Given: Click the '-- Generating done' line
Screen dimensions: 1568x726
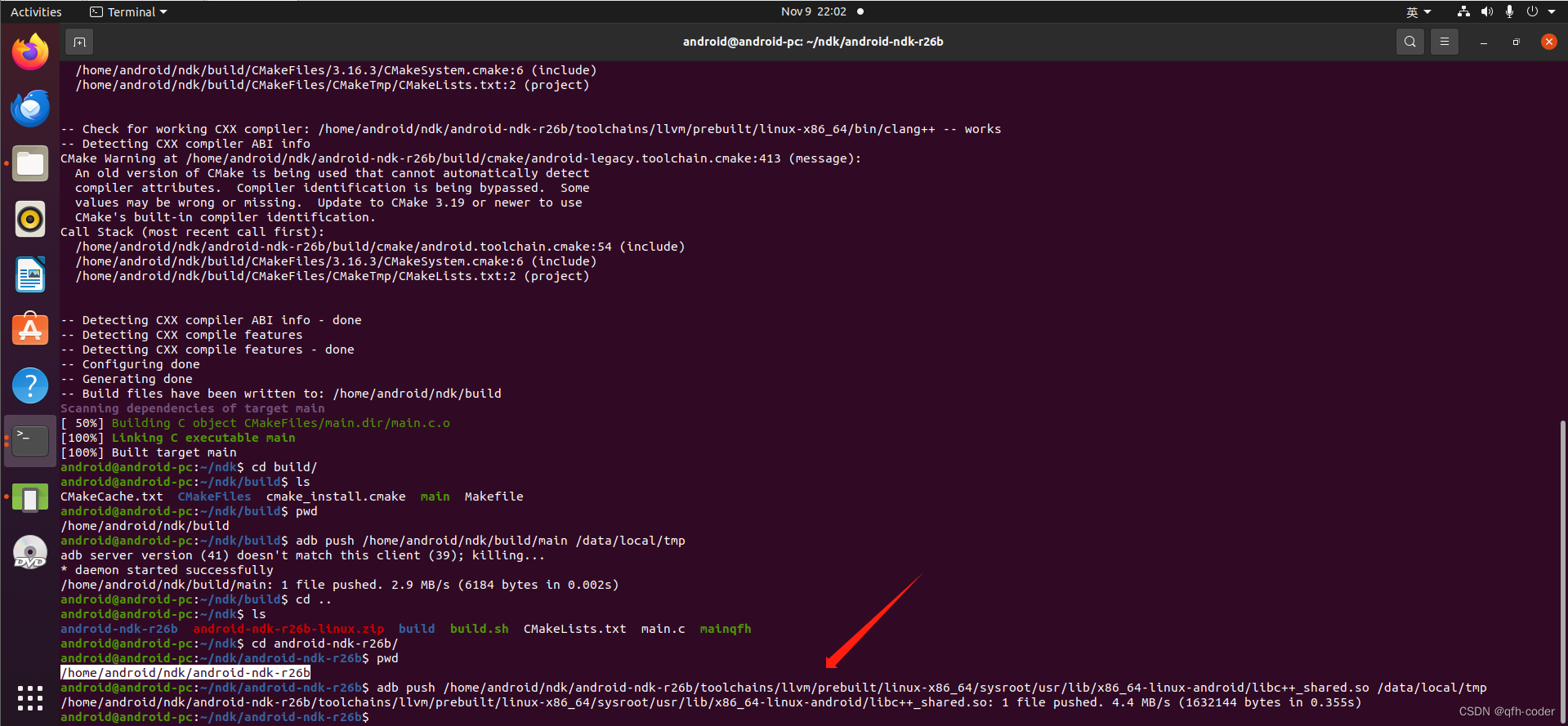Looking at the screenshot, I should [127, 379].
